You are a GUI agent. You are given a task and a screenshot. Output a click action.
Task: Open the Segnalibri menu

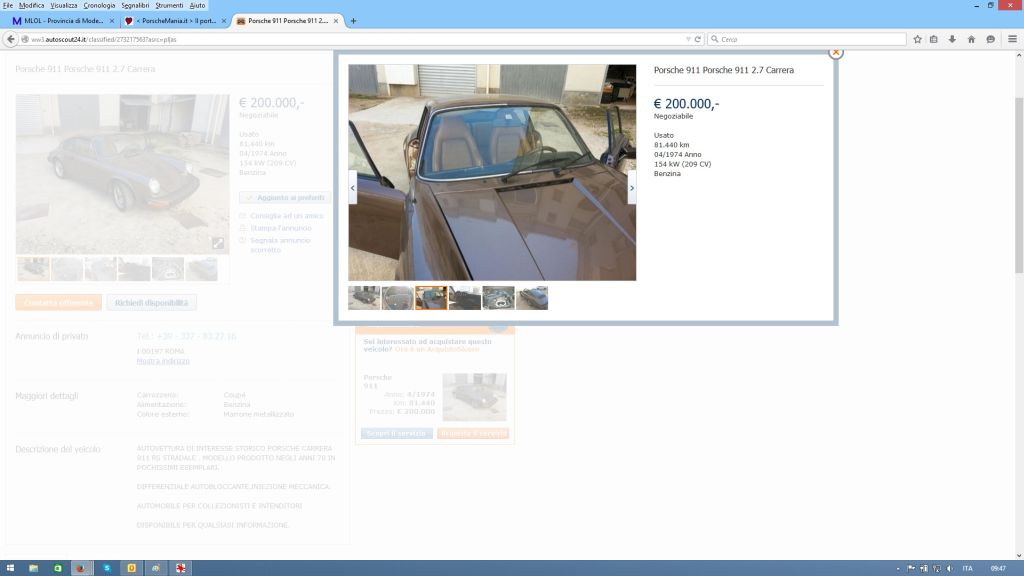tap(135, 5)
